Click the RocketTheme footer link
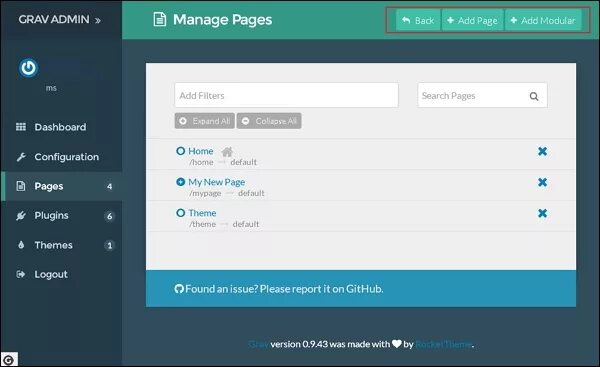This screenshot has width=600, height=367. point(443,344)
